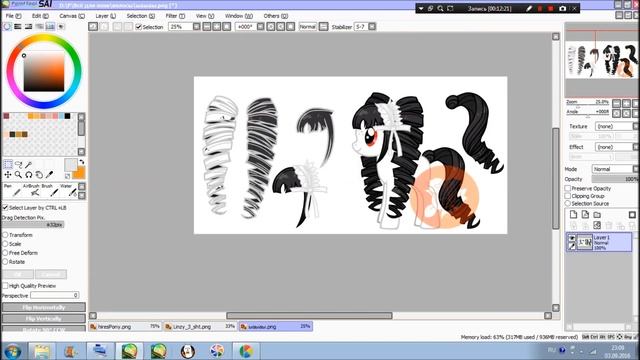640x360 pixels.
Task: Click the Flip Horizontally button
Action: click(x=44, y=307)
